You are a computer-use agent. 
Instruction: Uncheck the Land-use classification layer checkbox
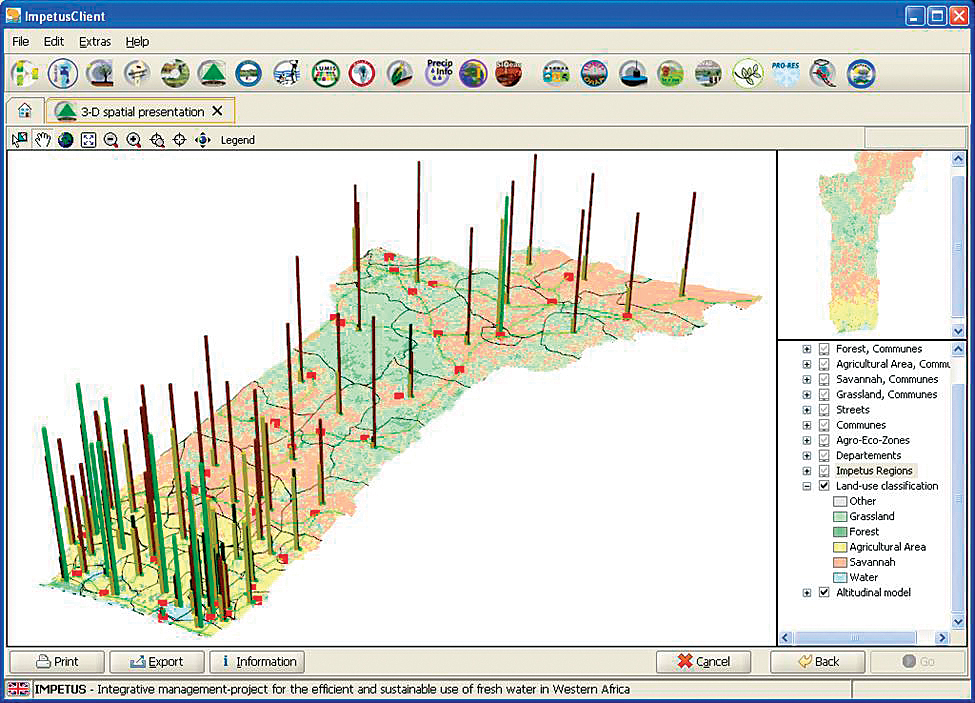[824, 486]
